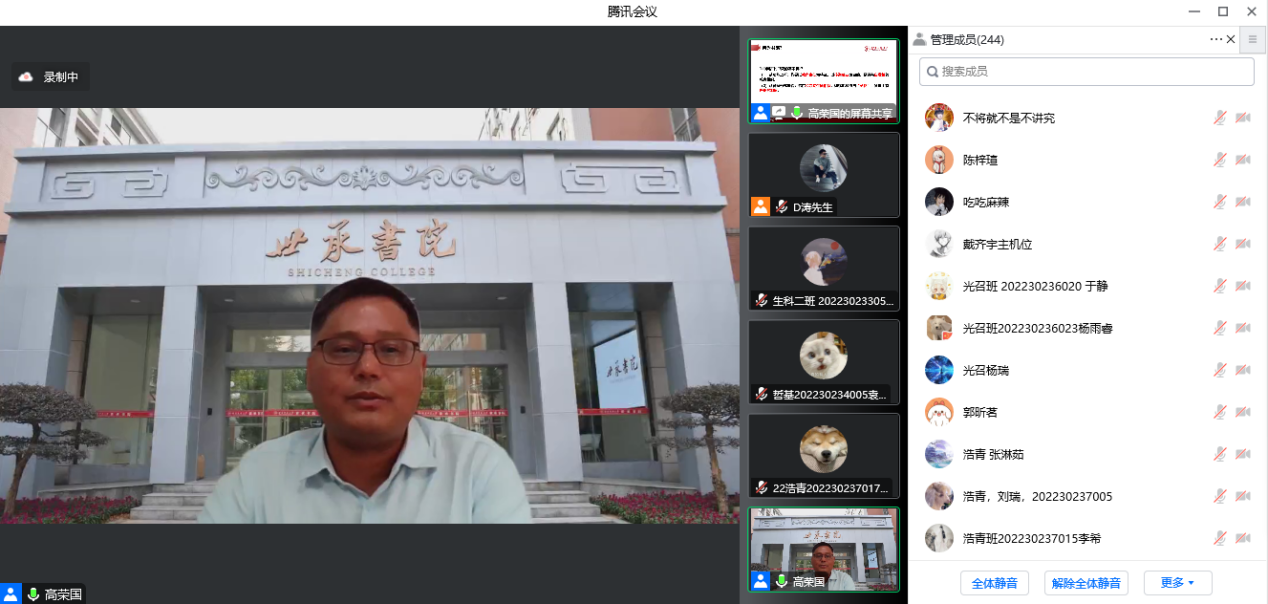This screenshot has height=604, width=1268.
Task: Click the cloud recording status icon
Action: (x=27, y=77)
